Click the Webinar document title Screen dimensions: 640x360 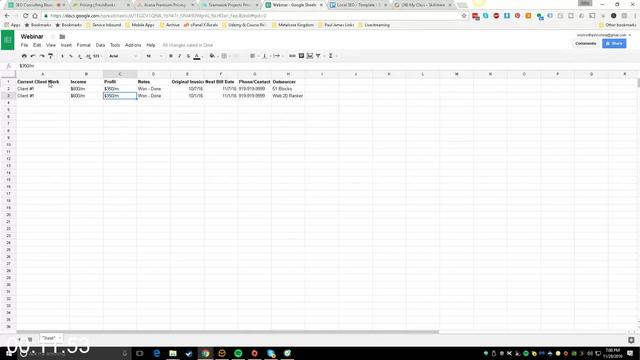coord(32,36)
